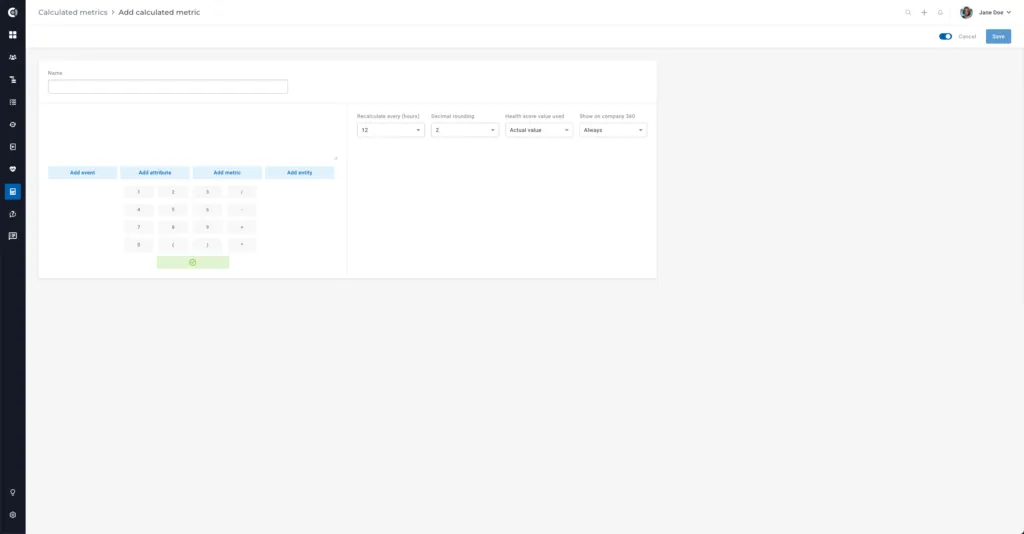Screen dimensions: 1024x534
Task: Click keypad minus key
Action: (x=242, y=210)
